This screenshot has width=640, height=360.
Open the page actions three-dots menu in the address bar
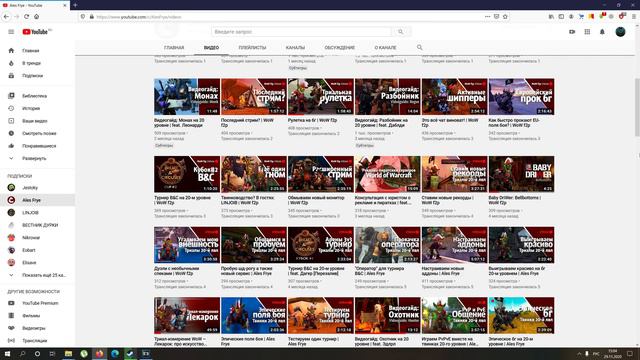tap(487, 17)
